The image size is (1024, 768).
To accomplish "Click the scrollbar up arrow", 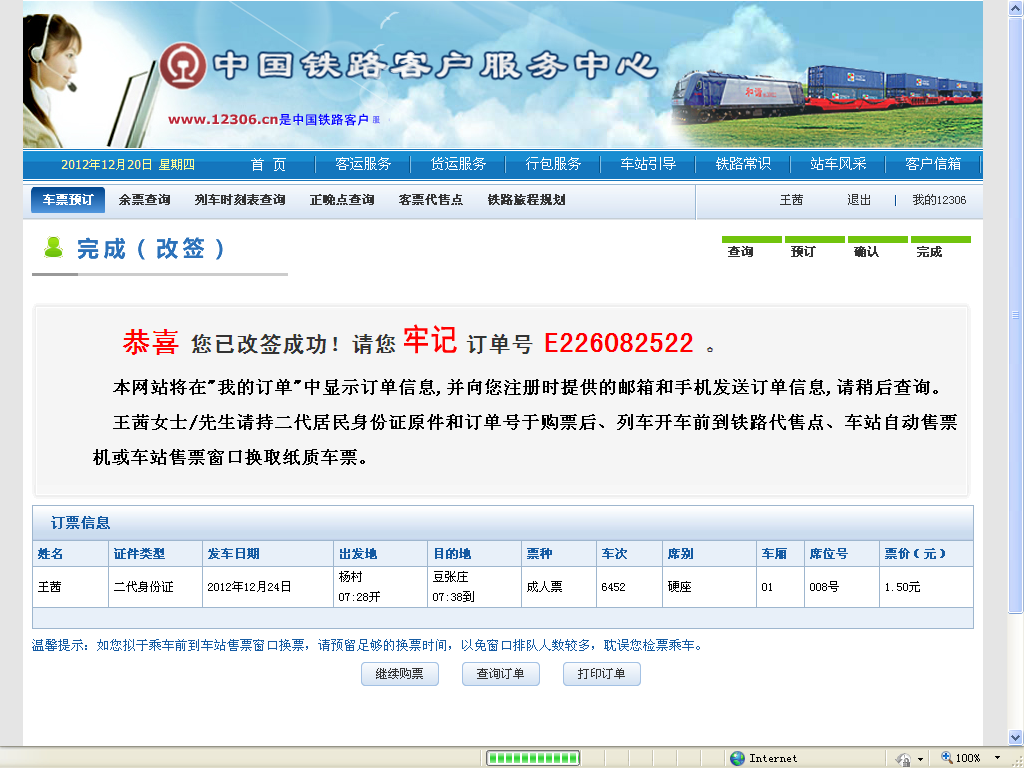I will 1016,7.
